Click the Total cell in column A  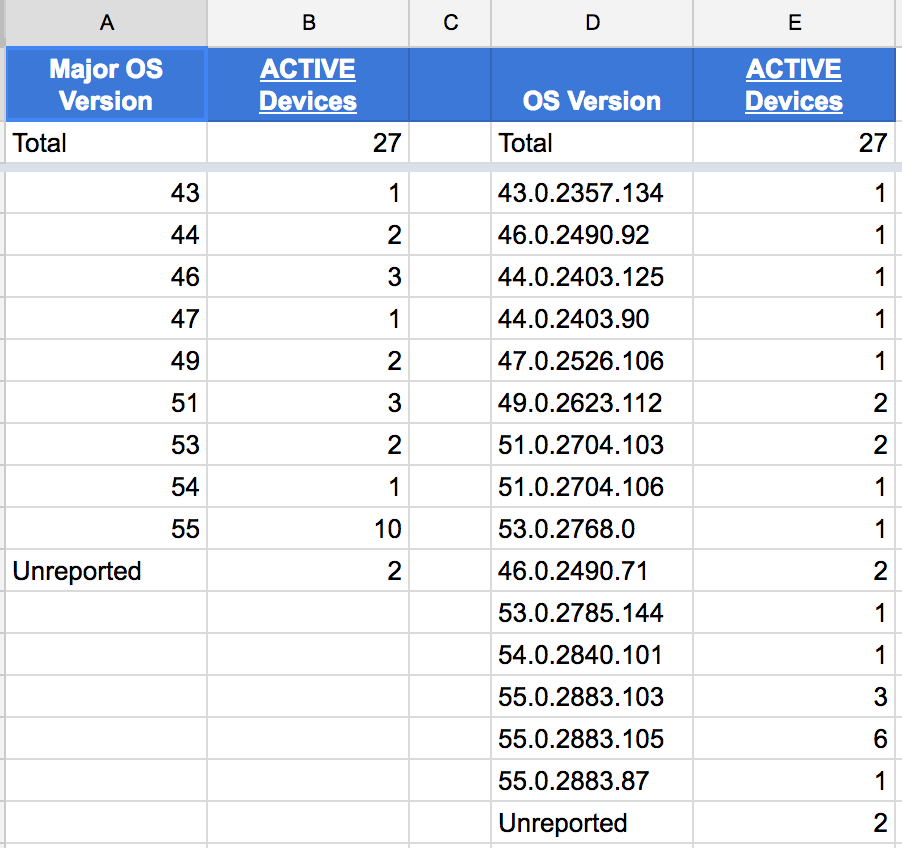(106, 143)
